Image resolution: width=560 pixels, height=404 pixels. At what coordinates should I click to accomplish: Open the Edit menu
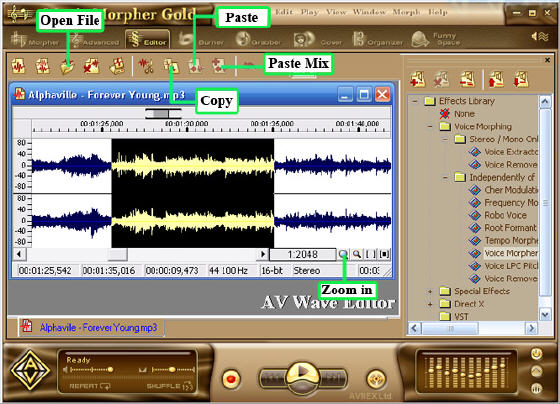[284, 12]
